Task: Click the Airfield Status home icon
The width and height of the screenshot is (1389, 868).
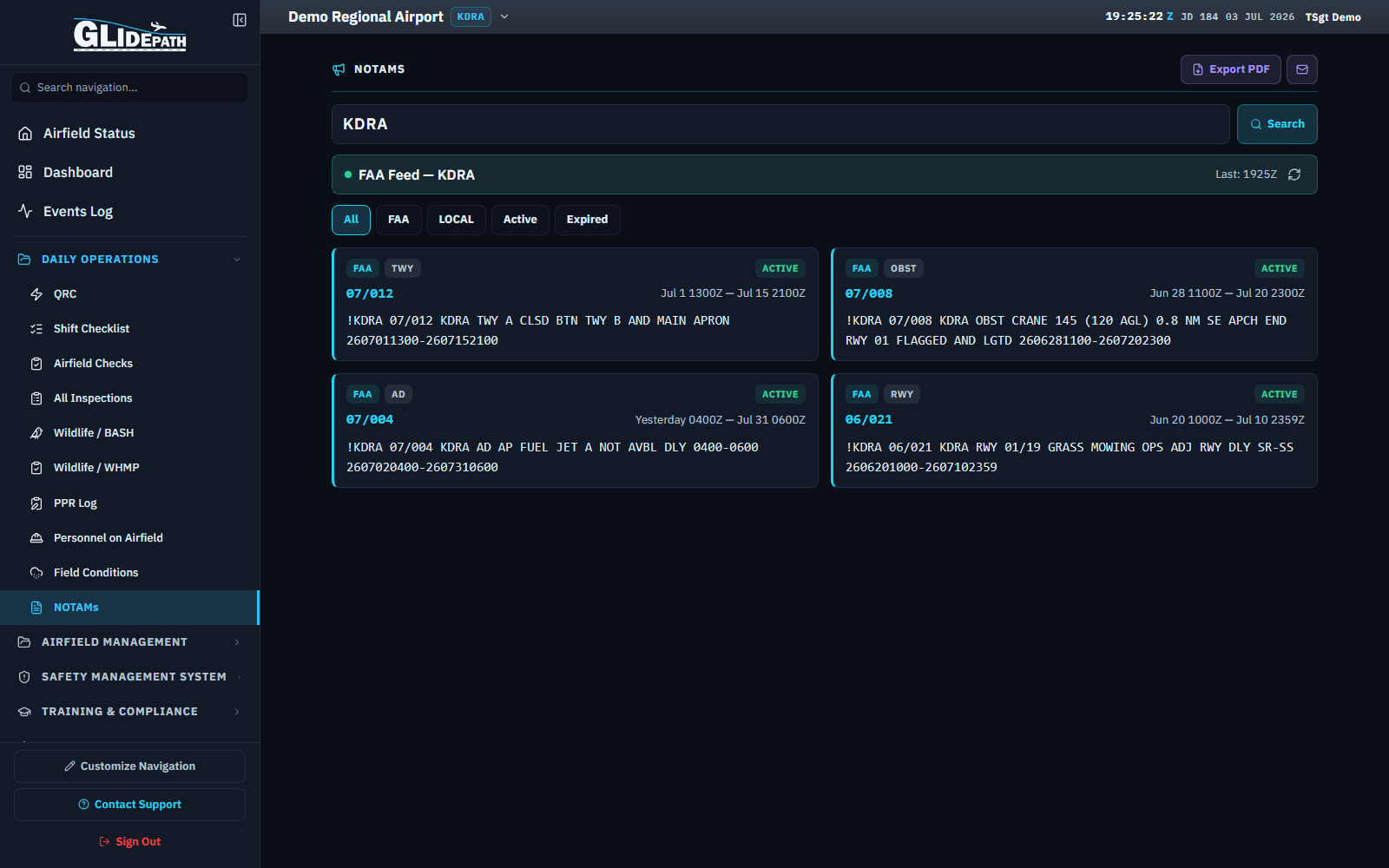Action: (x=25, y=134)
